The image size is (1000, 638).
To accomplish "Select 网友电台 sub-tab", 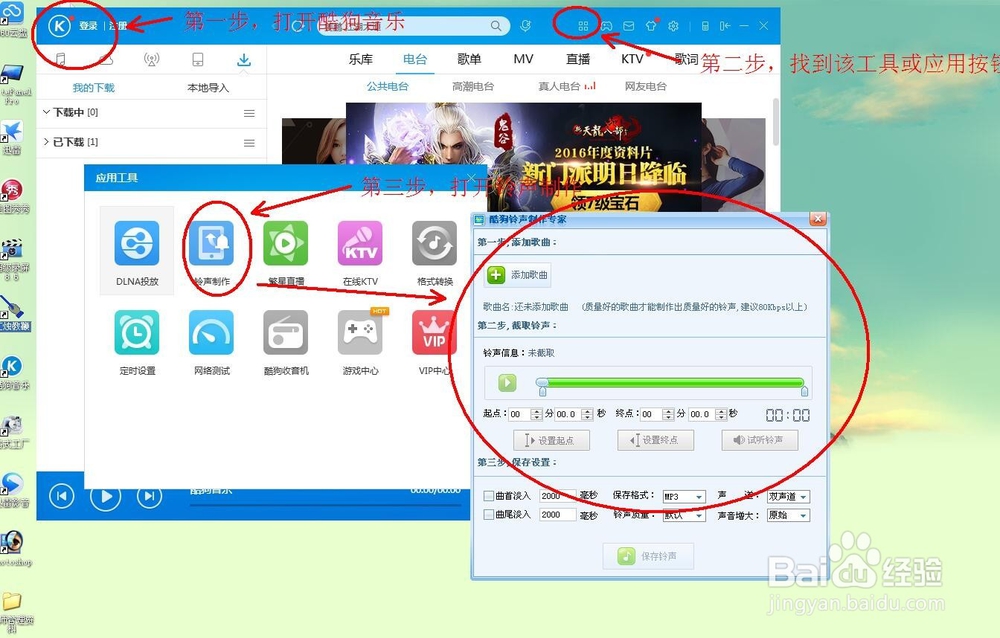I will coord(645,86).
